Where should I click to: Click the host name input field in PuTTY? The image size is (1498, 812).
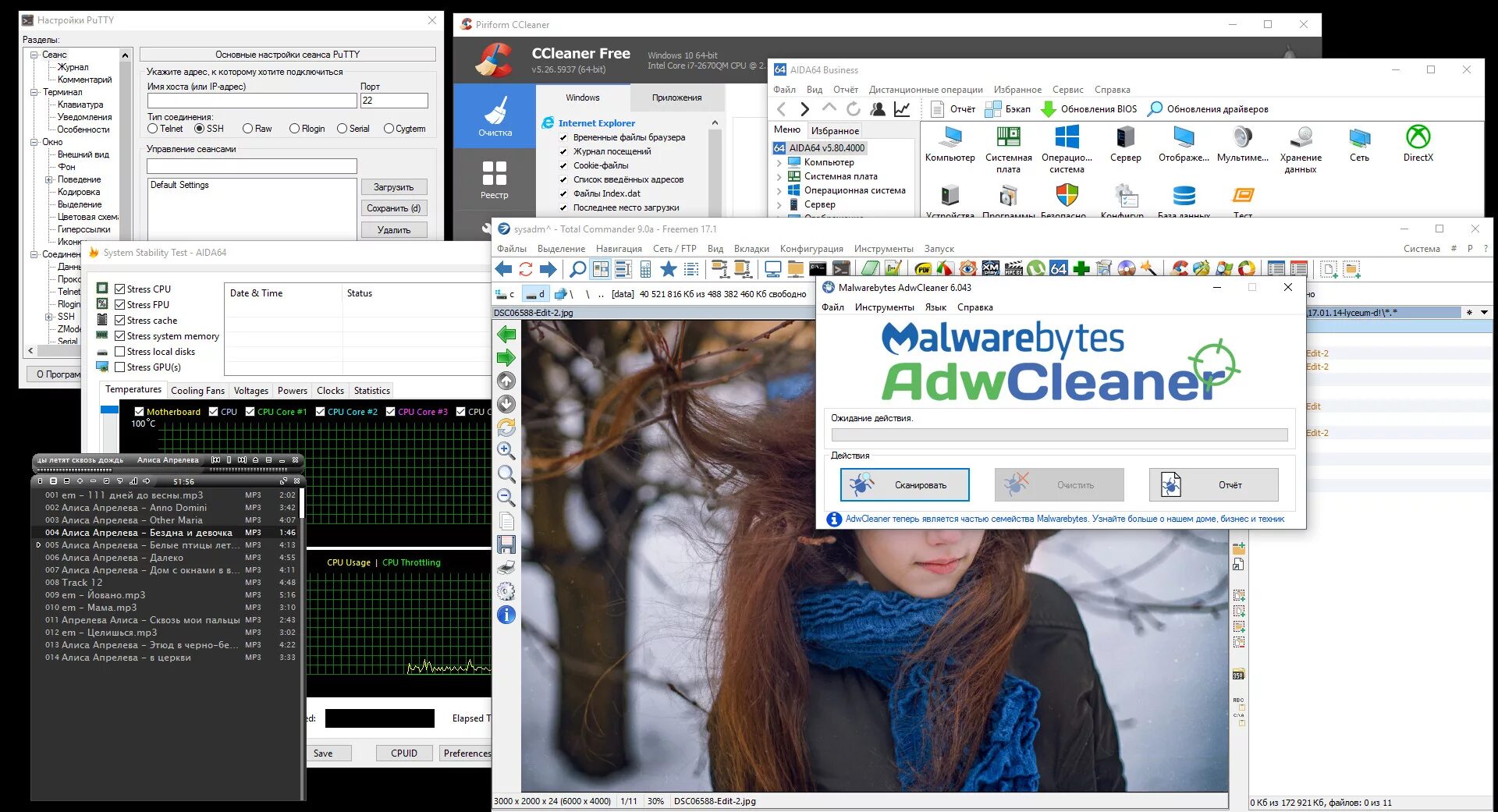252,101
